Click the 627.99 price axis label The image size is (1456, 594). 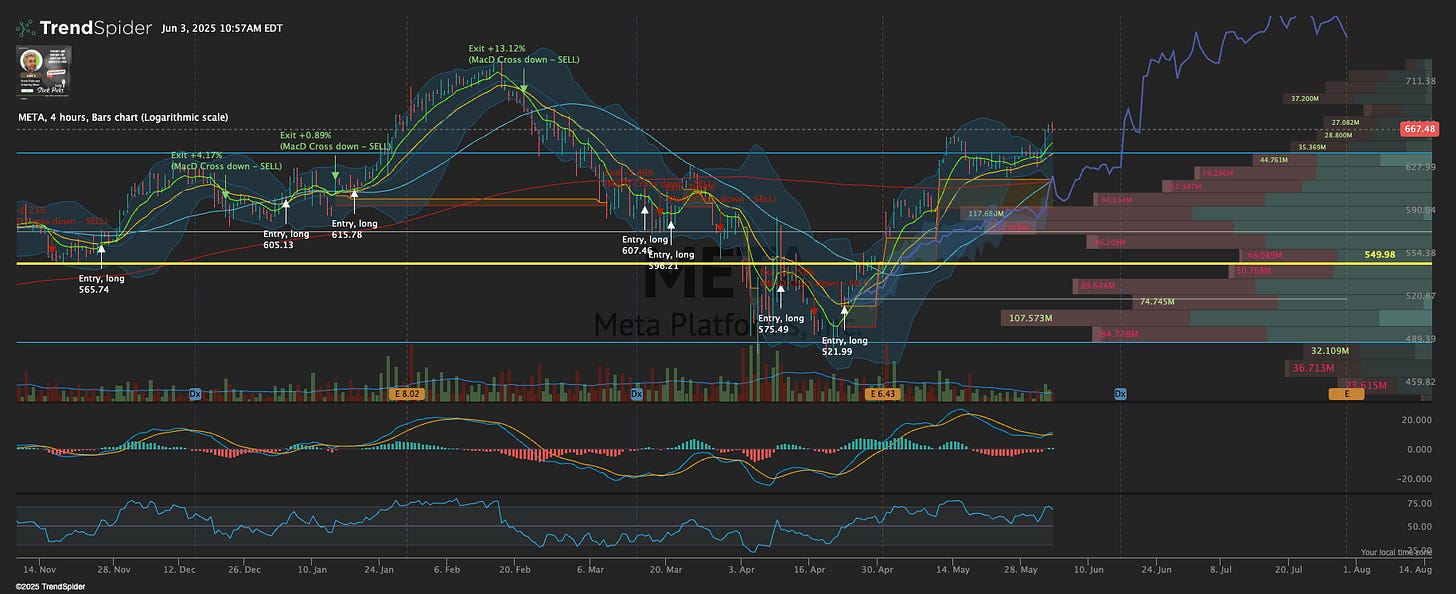1420,167
